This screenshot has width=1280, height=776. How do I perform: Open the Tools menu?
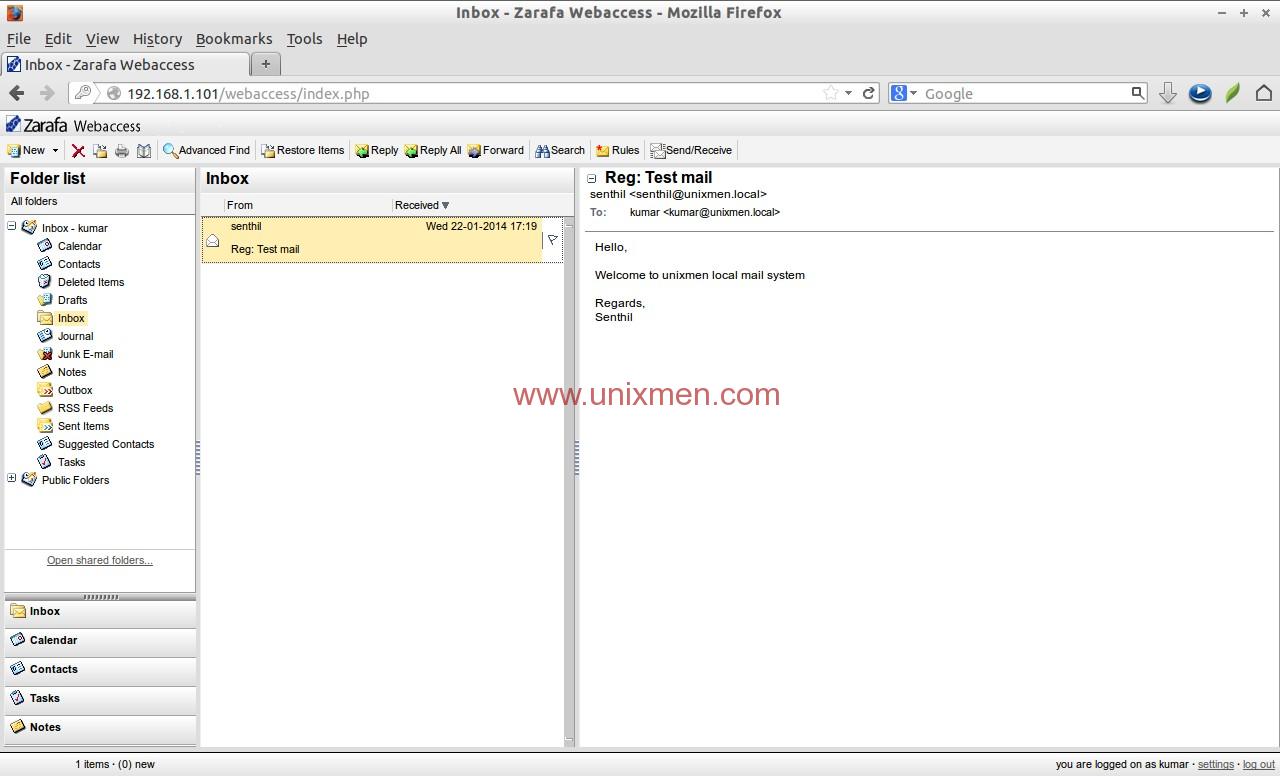(304, 39)
